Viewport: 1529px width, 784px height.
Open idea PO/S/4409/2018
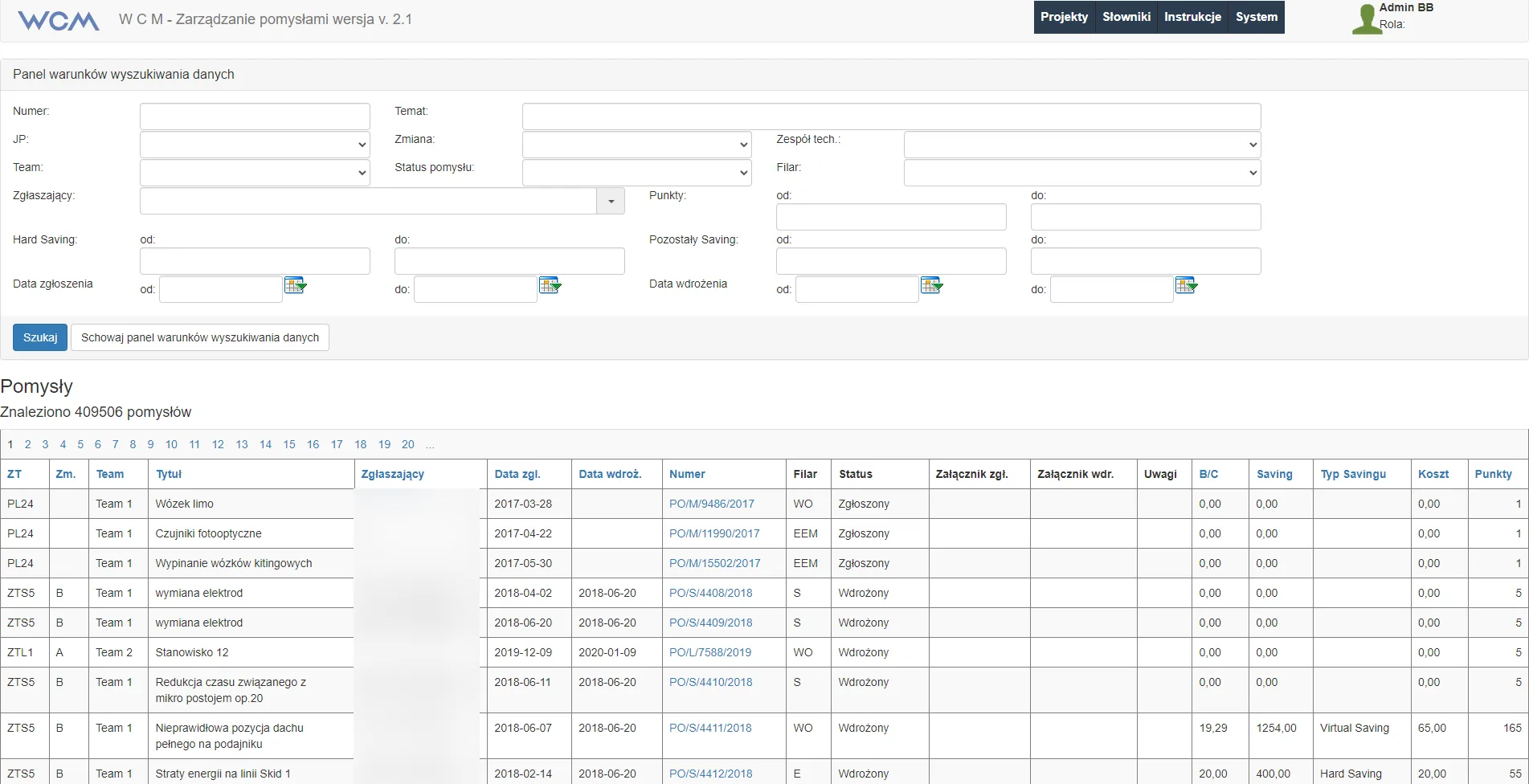pyautogui.click(x=711, y=623)
